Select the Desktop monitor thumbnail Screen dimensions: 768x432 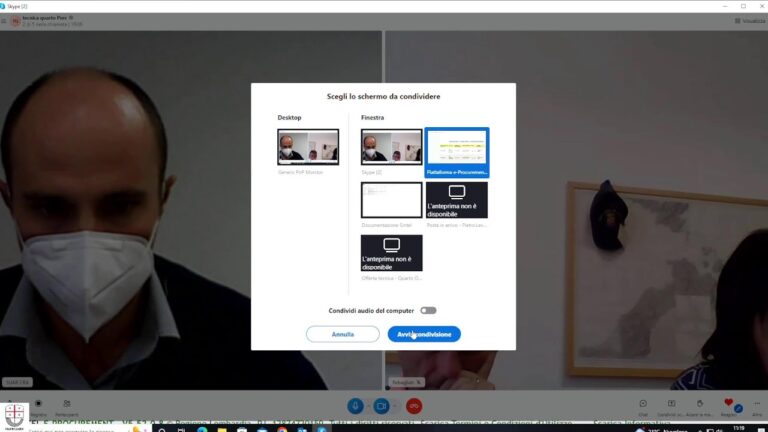pos(308,147)
